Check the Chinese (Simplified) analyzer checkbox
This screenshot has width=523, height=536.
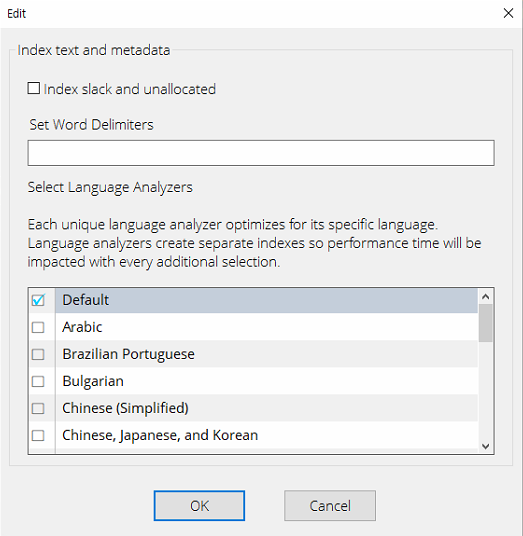(38, 408)
